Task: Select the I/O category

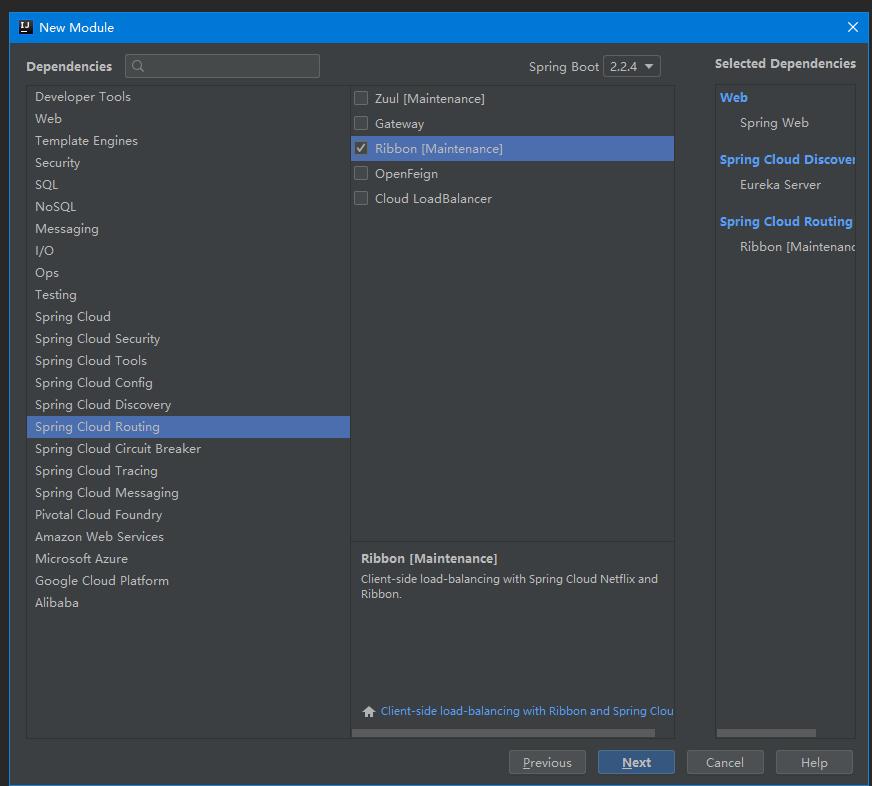Action: [189, 251]
